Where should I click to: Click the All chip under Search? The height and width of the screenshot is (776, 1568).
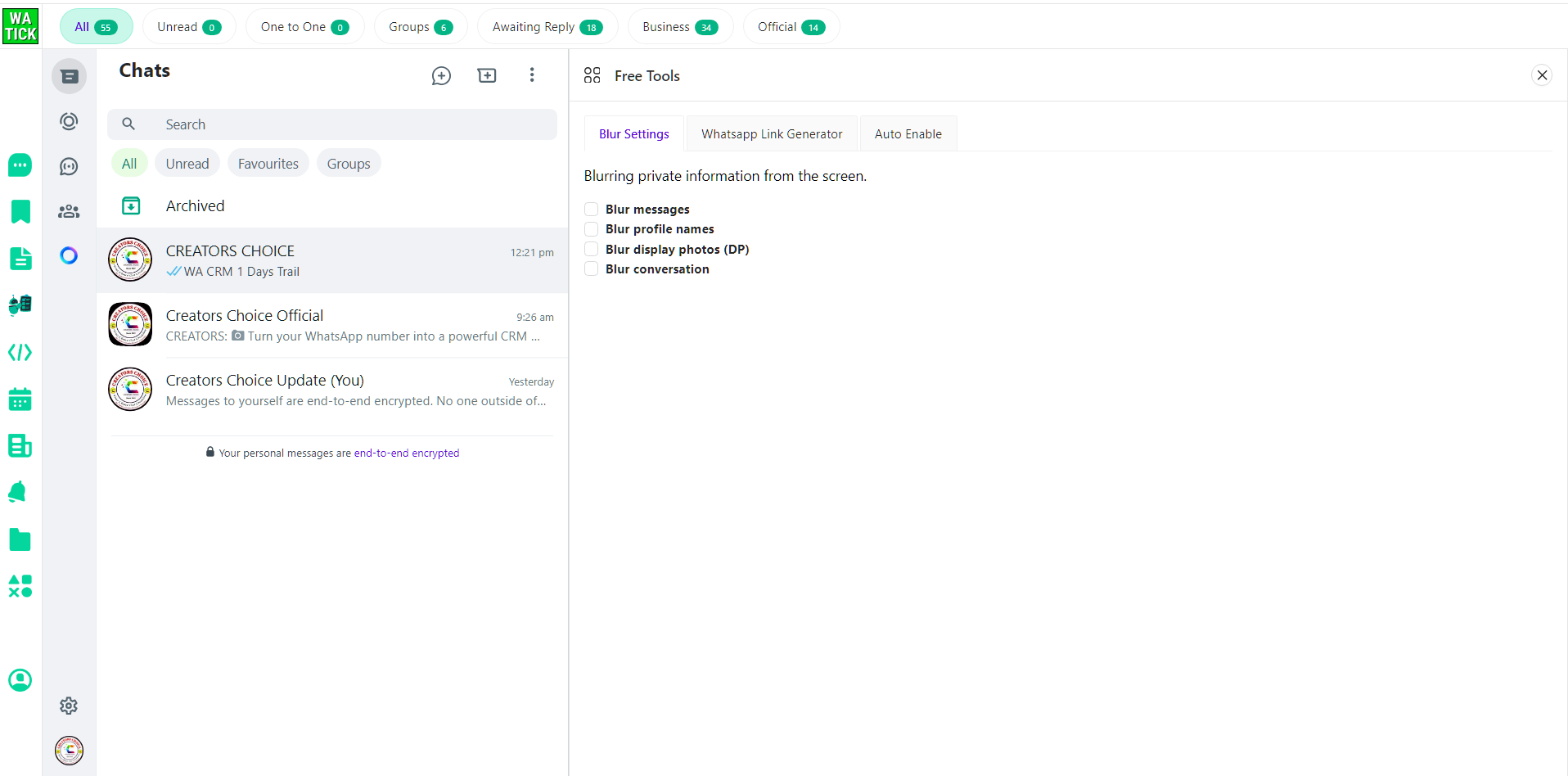point(129,164)
